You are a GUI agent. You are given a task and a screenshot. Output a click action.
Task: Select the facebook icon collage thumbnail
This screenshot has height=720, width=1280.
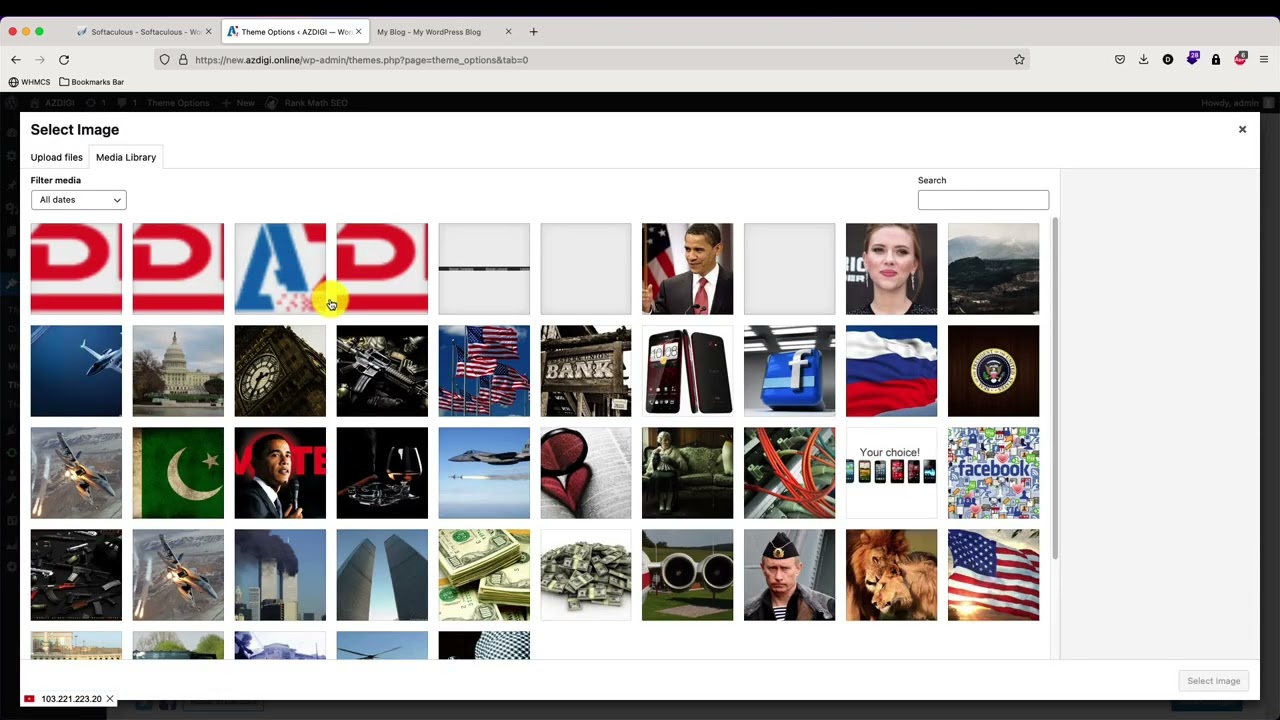tap(993, 473)
